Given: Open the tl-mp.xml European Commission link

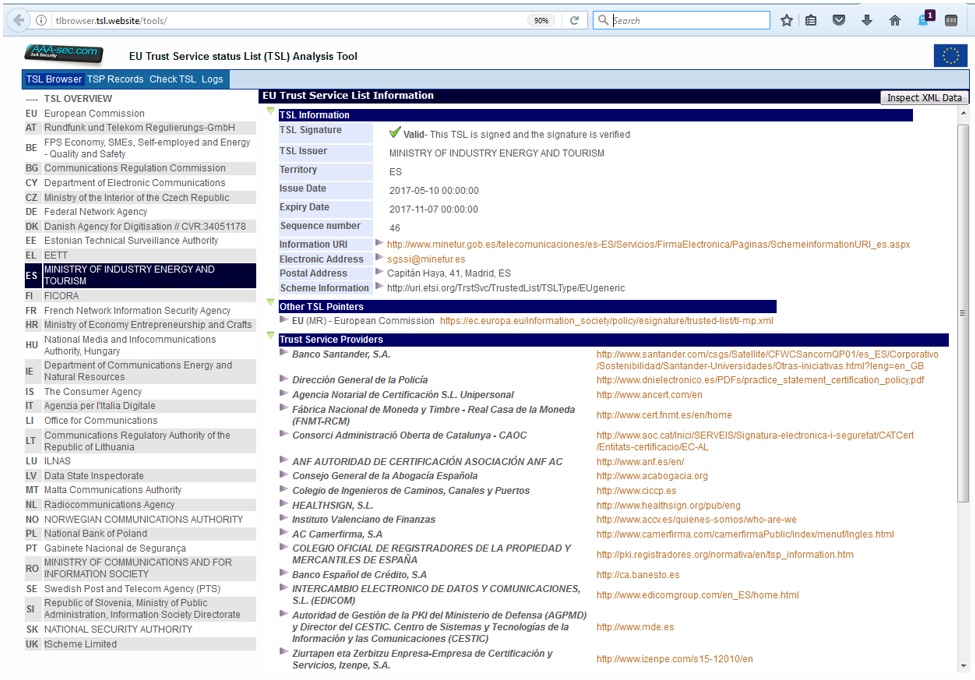Looking at the screenshot, I should coord(606,321).
